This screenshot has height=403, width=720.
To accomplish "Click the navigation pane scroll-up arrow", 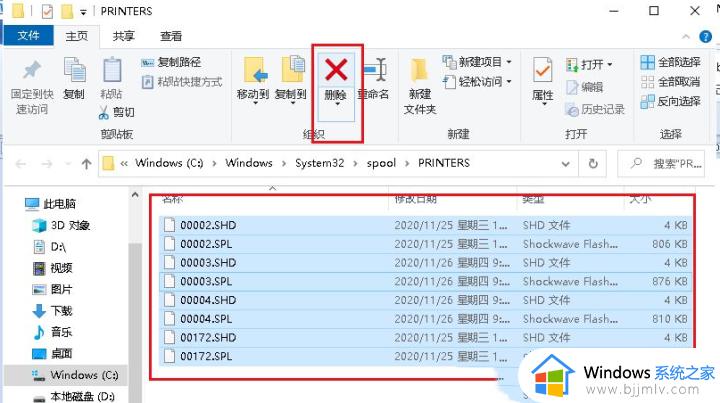I will click(135, 195).
